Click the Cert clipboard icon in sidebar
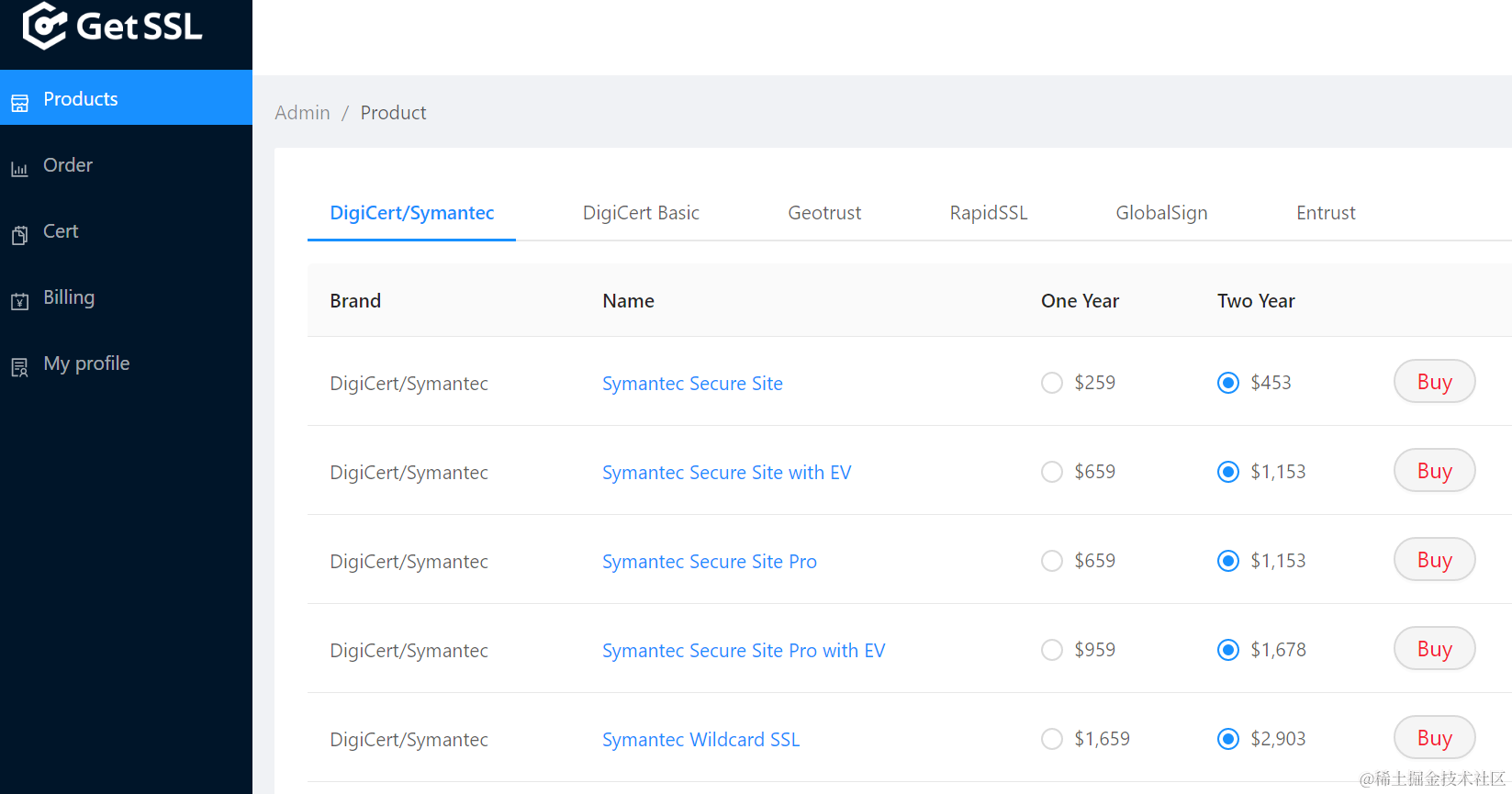Image resolution: width=1512 pixels, height=794 pixels. 20,235
